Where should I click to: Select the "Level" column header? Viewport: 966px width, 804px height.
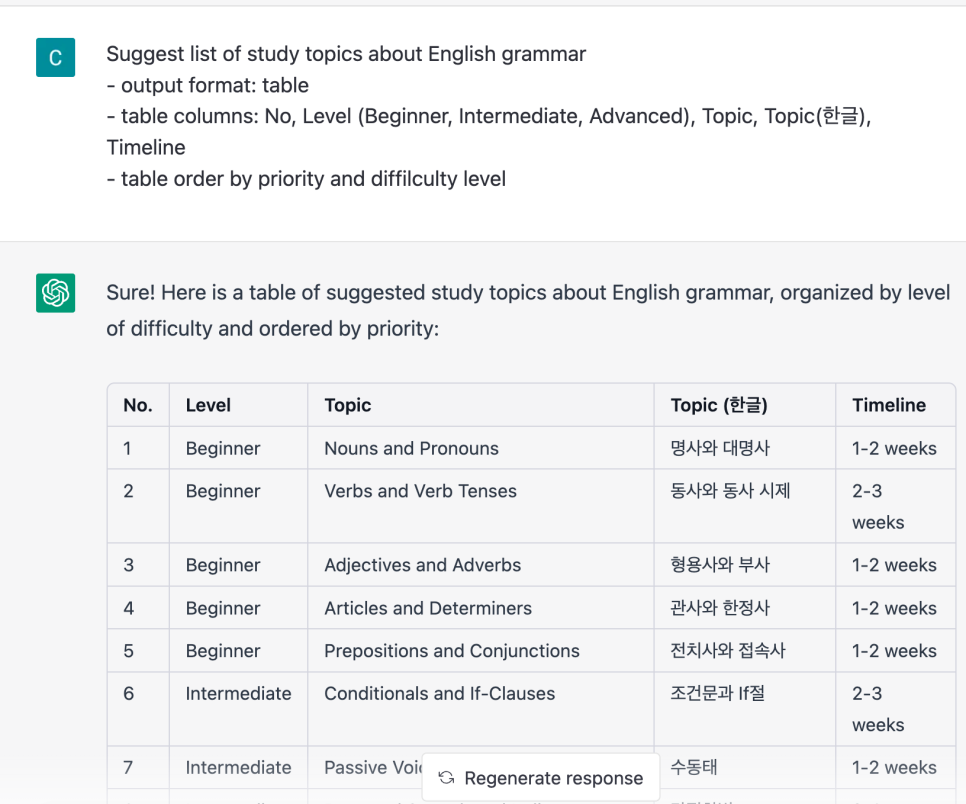[x=238, y=405]
